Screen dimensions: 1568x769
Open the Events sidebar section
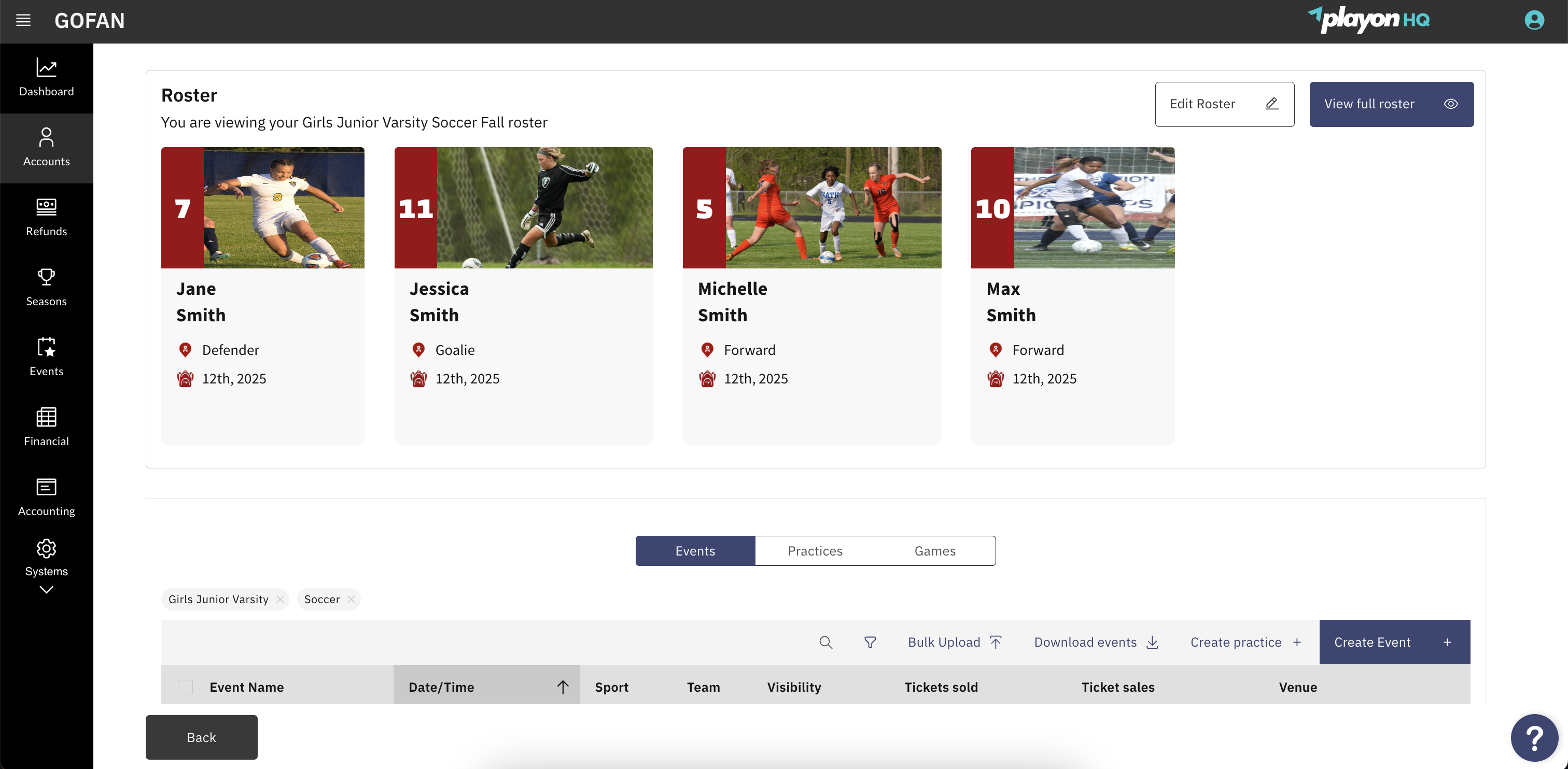coord(46,358)
